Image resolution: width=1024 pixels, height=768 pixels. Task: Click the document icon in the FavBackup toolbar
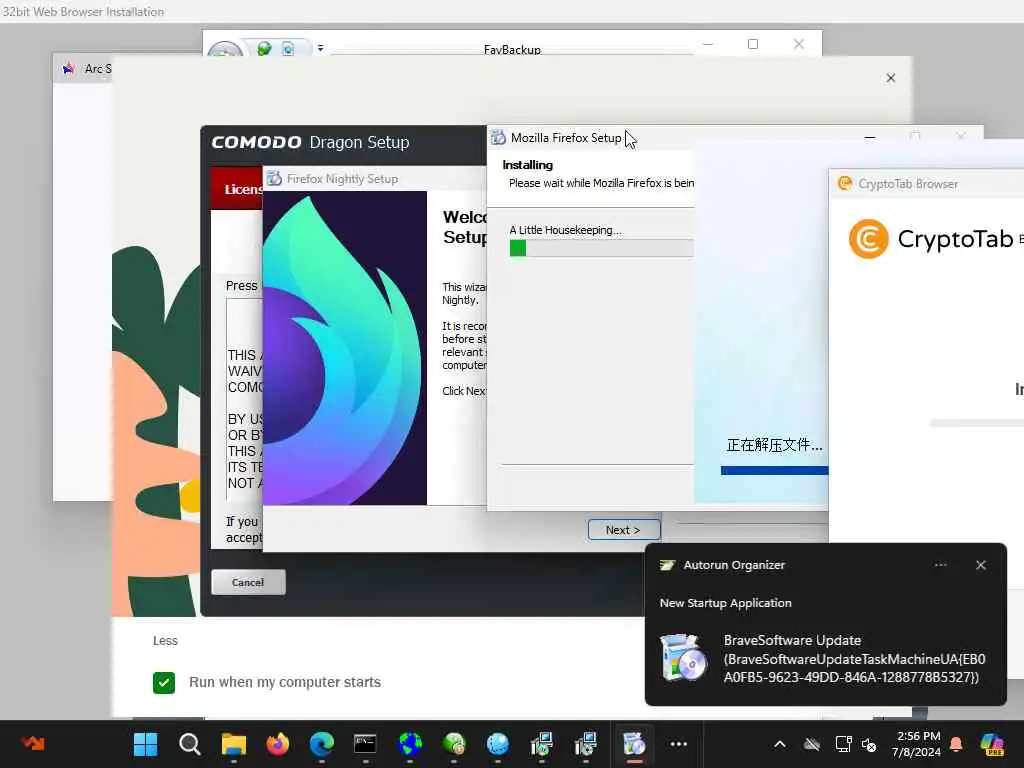[288, 48]
